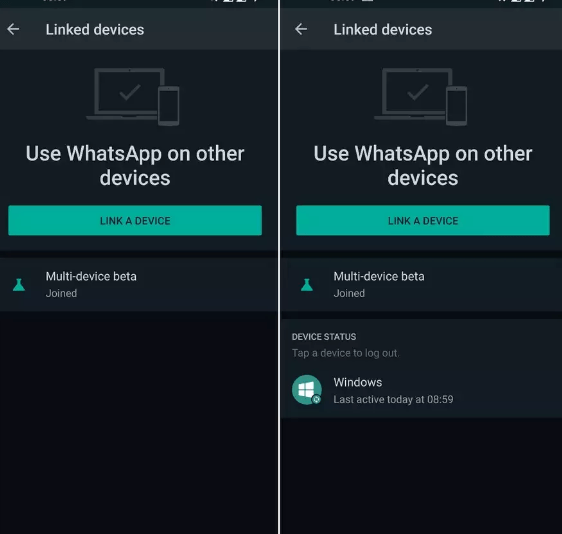Select the Windows linked device entry
The image size is (562, 534).
[422, 391]
